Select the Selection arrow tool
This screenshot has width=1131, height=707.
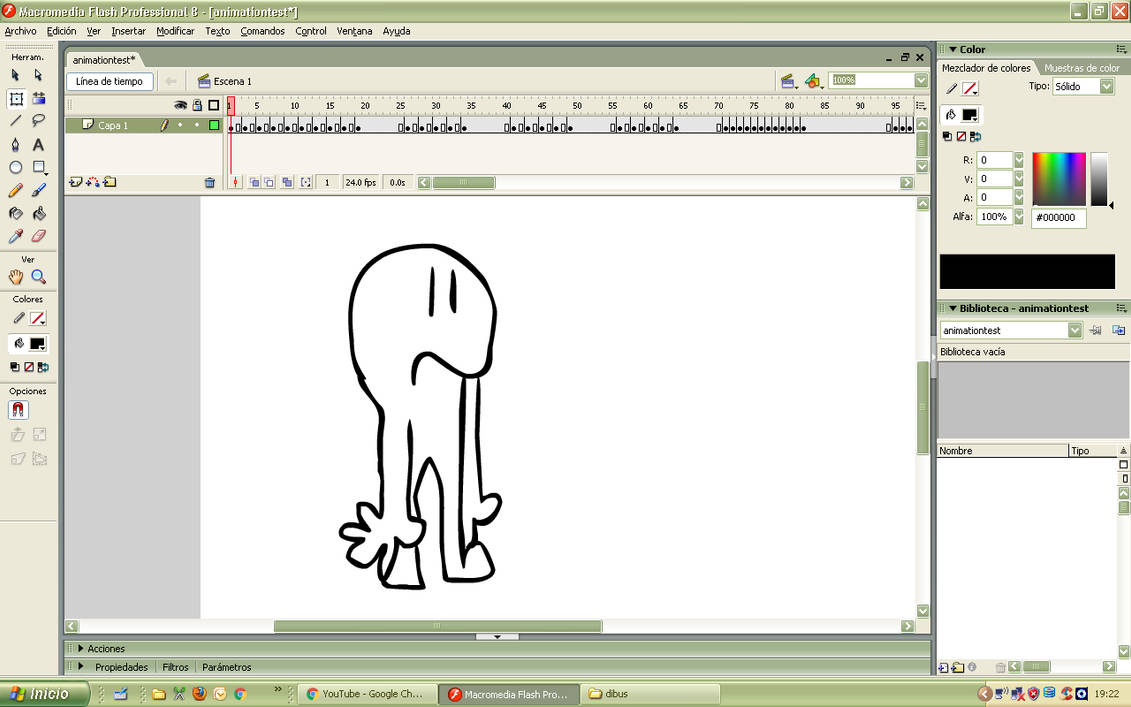16,75
